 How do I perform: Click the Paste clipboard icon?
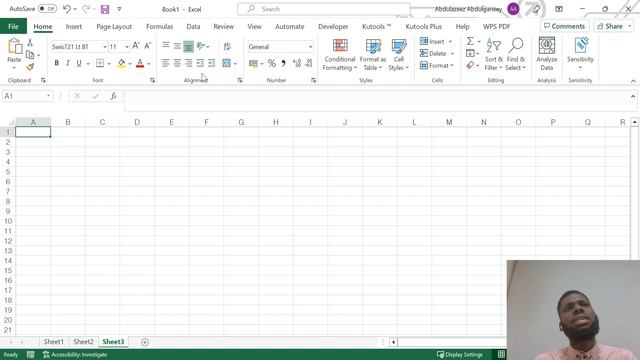click(x=15, y=47)
